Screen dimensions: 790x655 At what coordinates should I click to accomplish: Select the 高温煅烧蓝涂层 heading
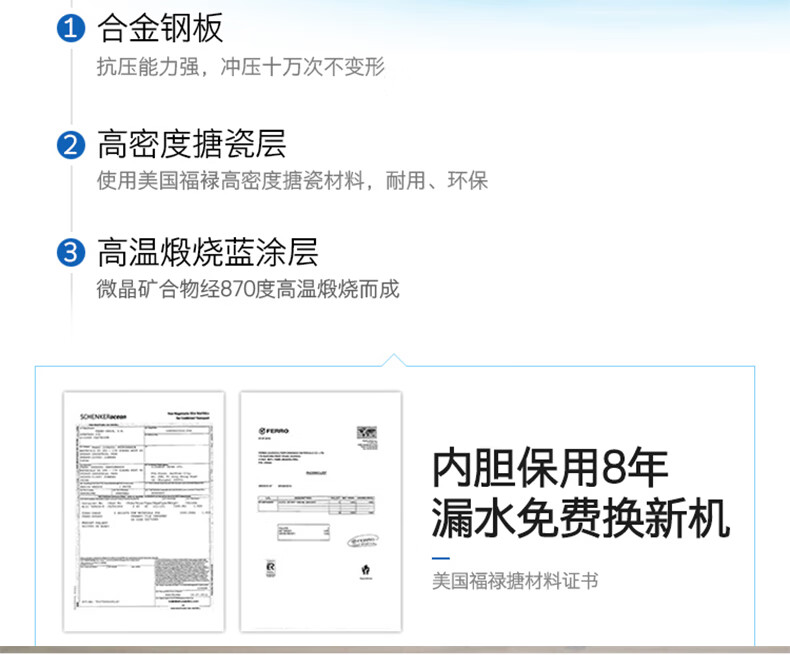tap(207, 253)
